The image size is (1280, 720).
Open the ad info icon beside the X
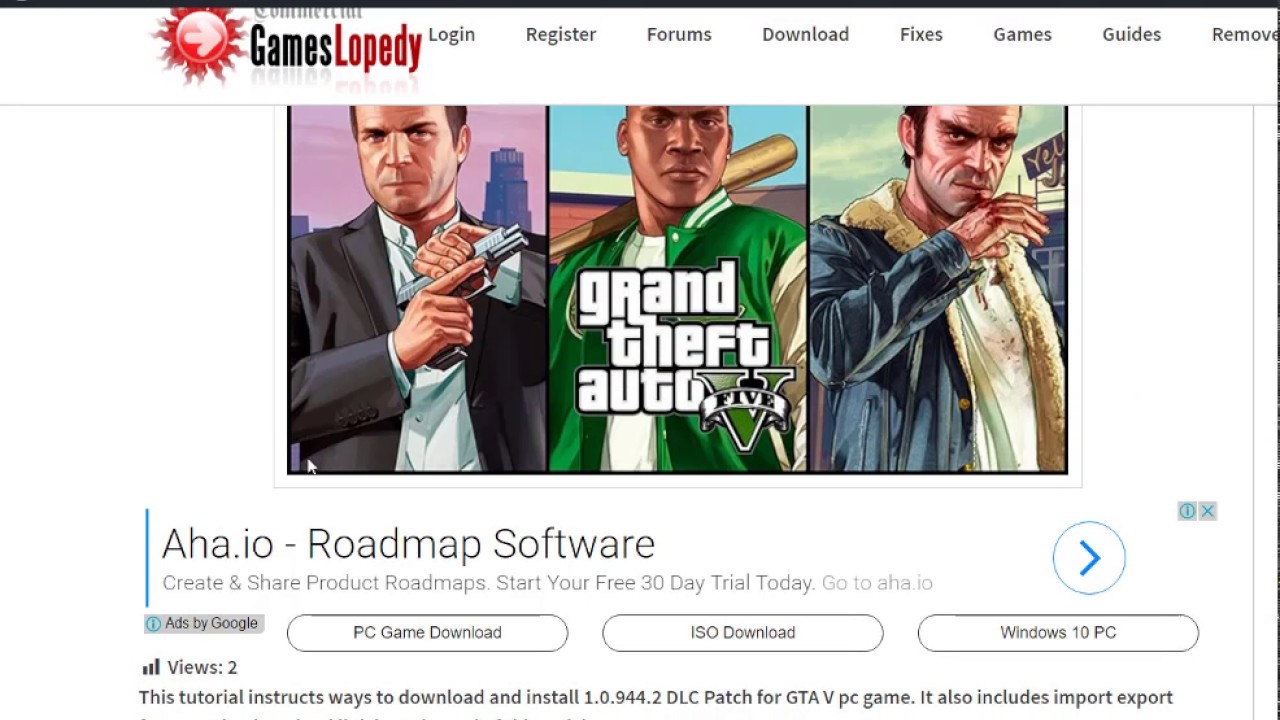tap(1187, 511)
